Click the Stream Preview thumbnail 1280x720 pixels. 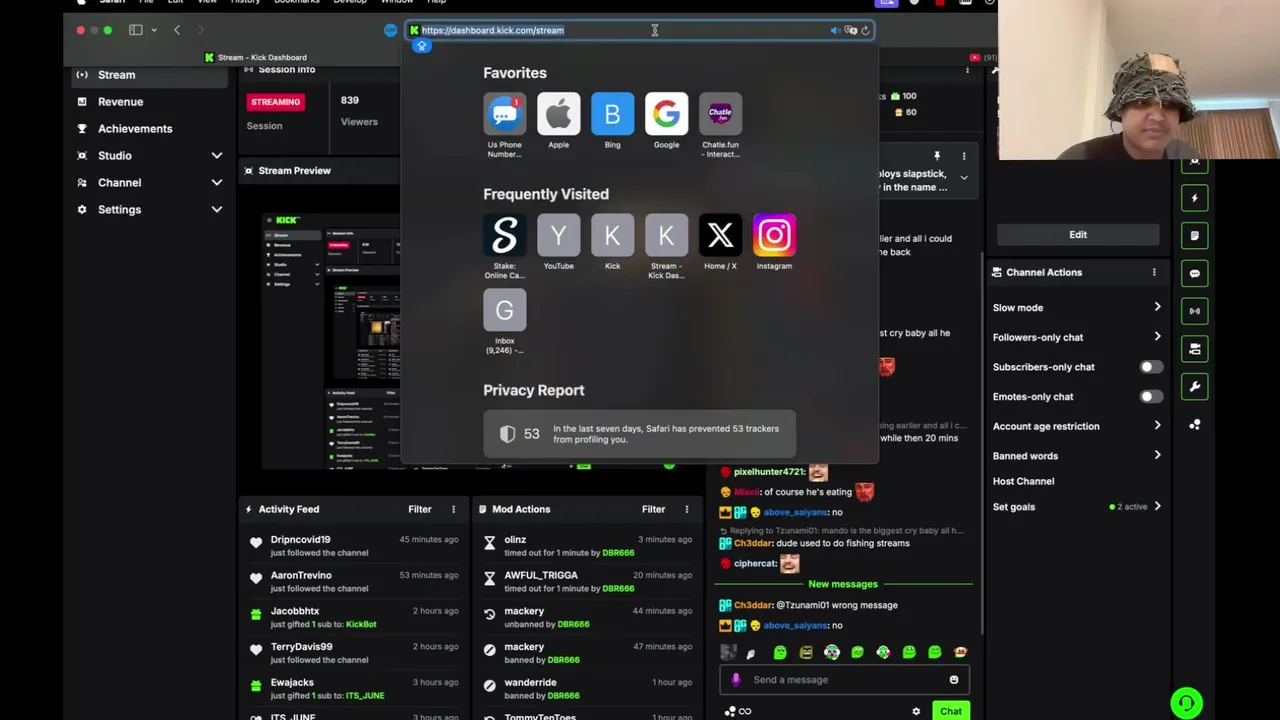tap(331, 340)
